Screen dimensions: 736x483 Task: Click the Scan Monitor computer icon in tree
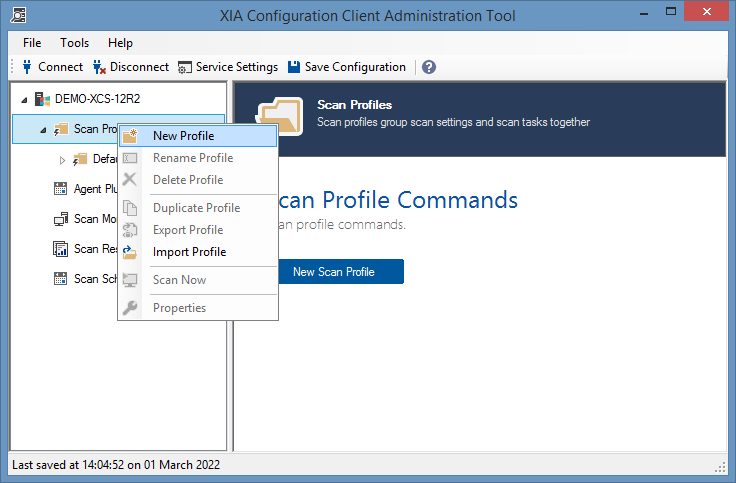61,219
